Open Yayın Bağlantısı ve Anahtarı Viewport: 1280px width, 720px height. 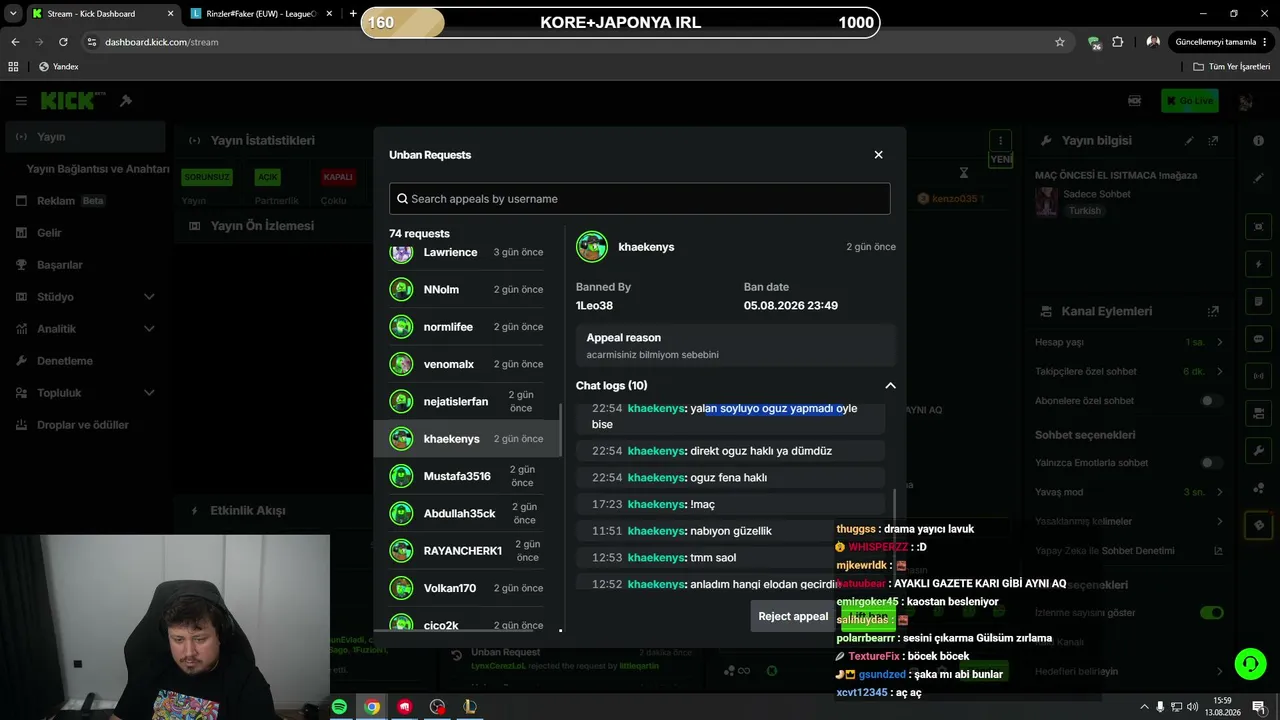click(x=98, y=169)
